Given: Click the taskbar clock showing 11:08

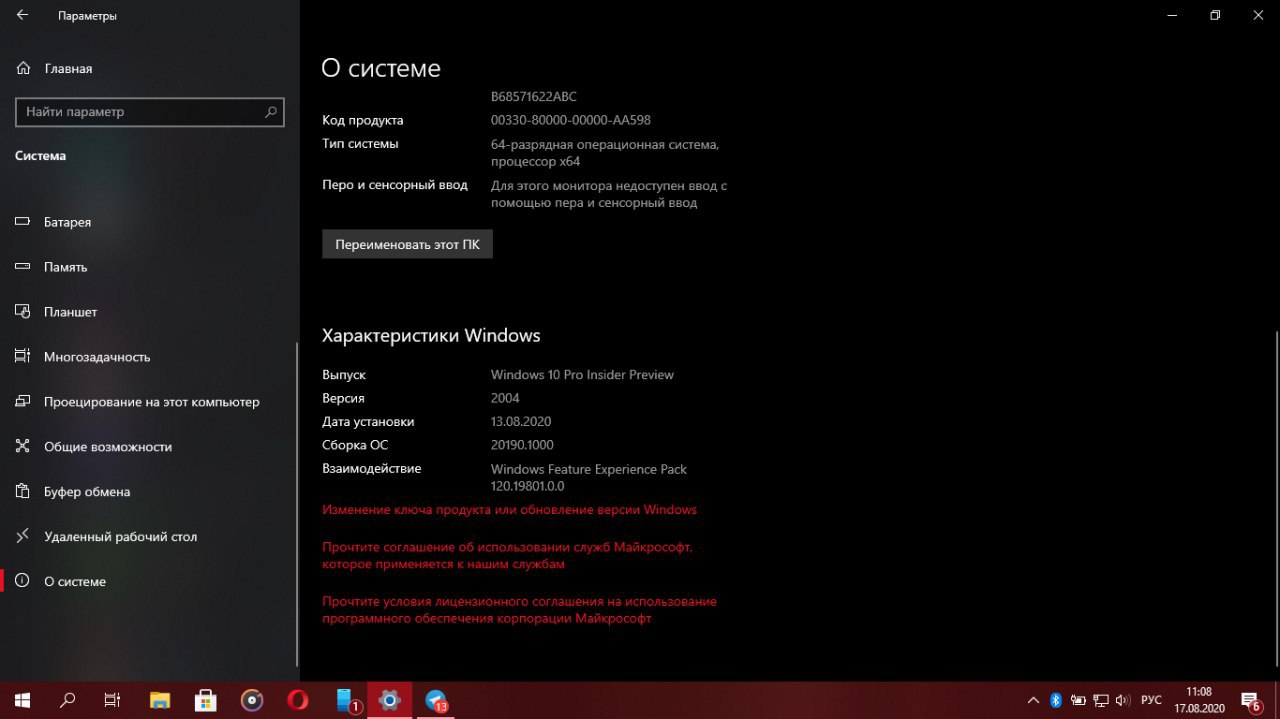Looking at the screenshot, I should [x=1199, y=700].
